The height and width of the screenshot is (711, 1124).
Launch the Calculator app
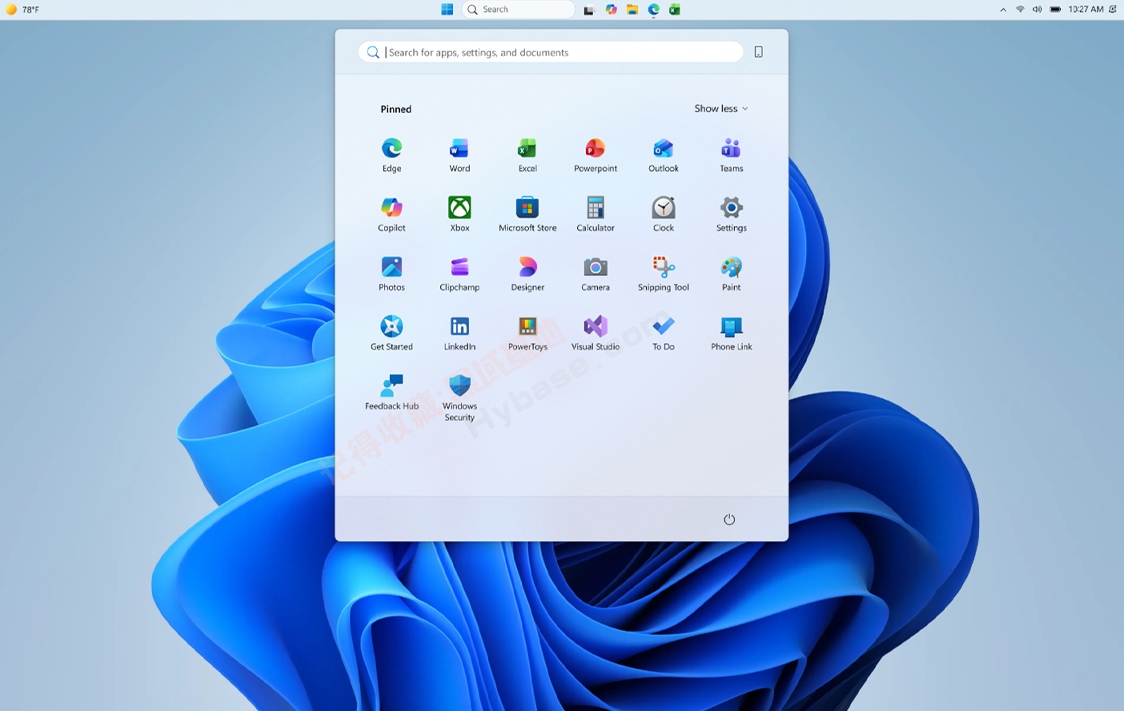596,214
